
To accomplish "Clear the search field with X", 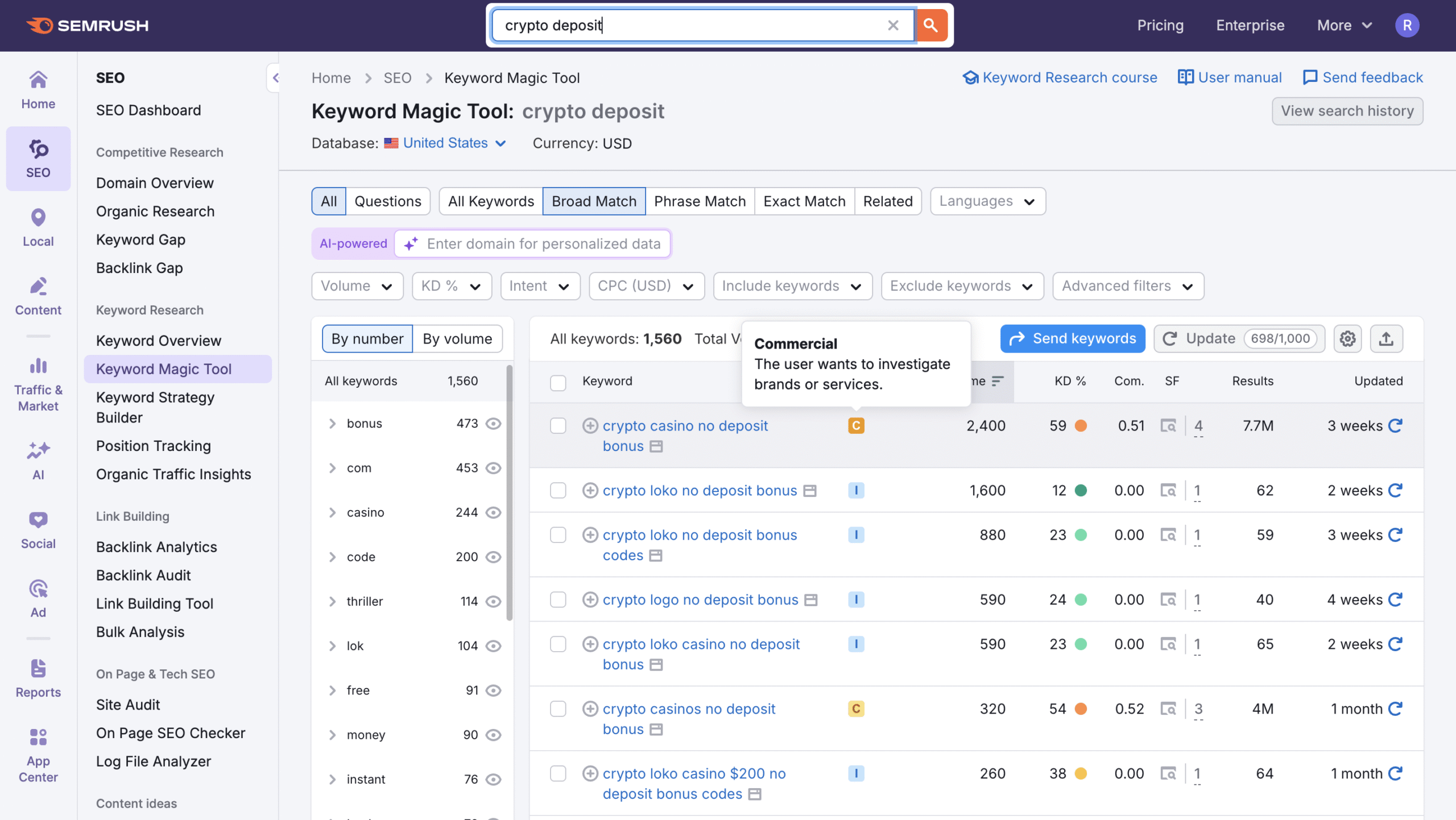I will tap(893, 26).
